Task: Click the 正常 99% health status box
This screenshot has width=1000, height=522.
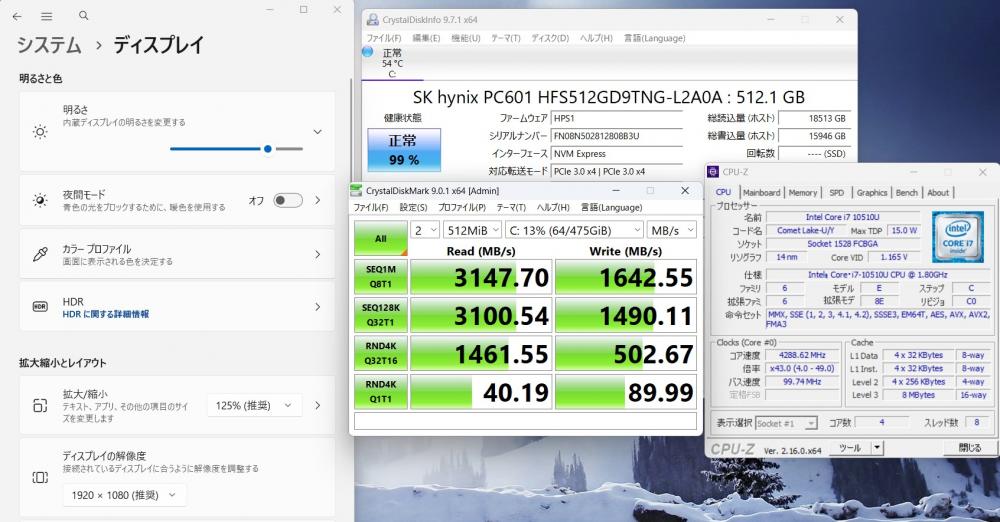Action: coord(403,150)
